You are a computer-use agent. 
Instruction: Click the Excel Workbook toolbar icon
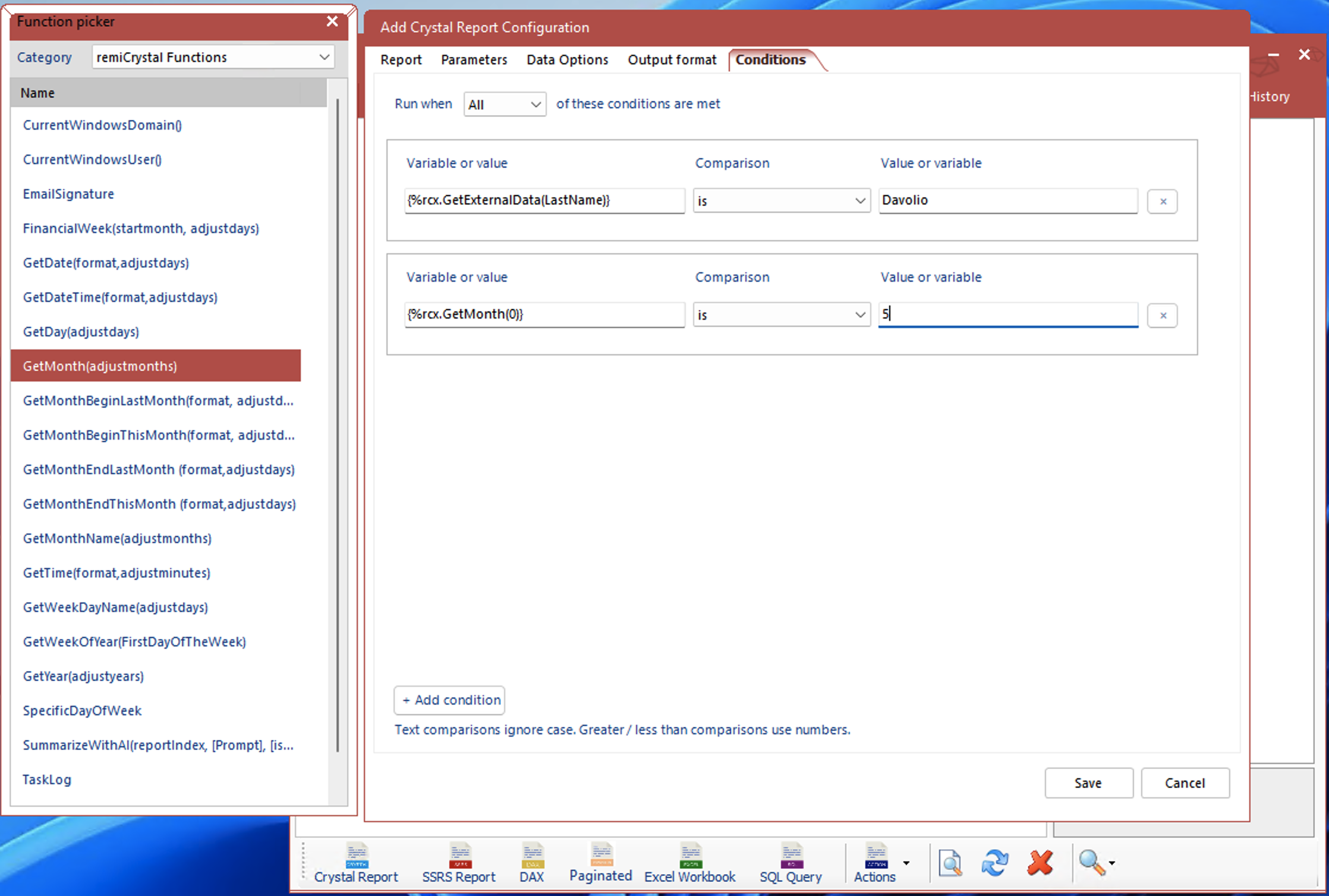coord(690,863)
